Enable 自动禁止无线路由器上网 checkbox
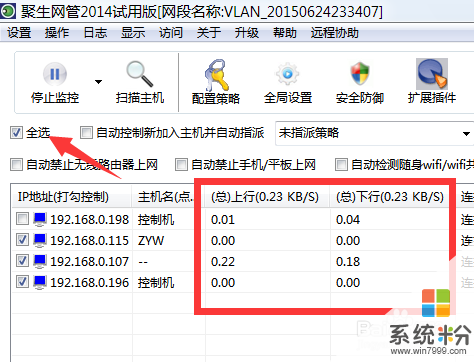Image resolution: width=474 pixels, height=362 pixels. (16, 164)
